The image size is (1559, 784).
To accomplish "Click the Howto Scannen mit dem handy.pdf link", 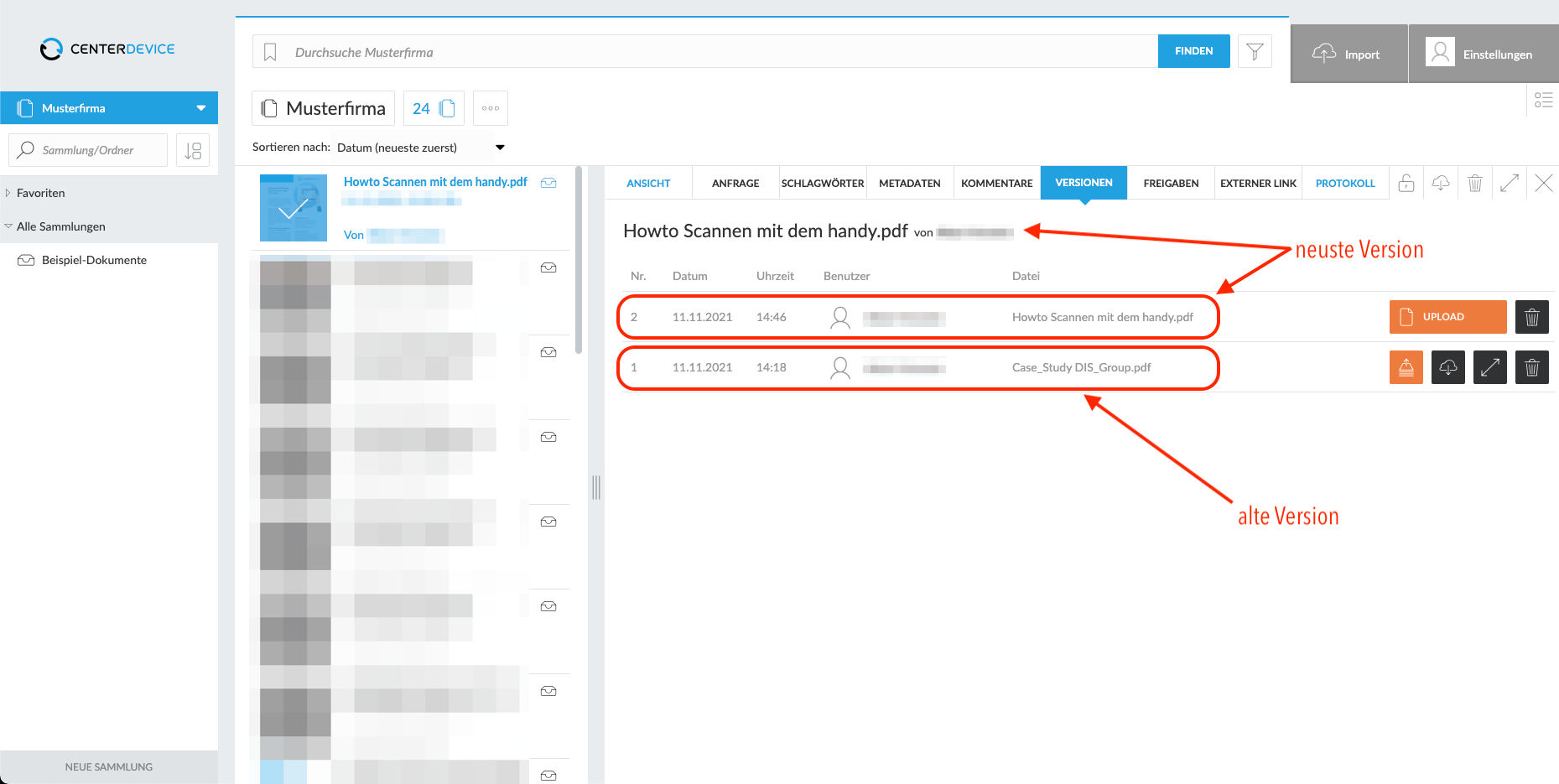I will [x=435, y=182].
